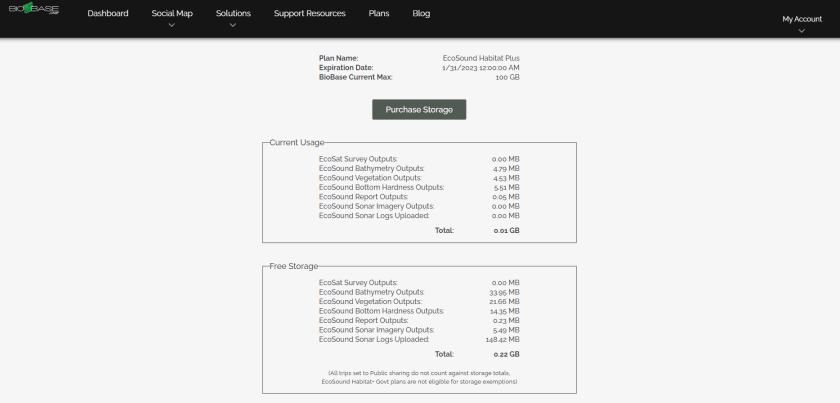
Task: Select EcoSound Bathymetry Outputs in Current Usage
Action: [x=371, y=169]
